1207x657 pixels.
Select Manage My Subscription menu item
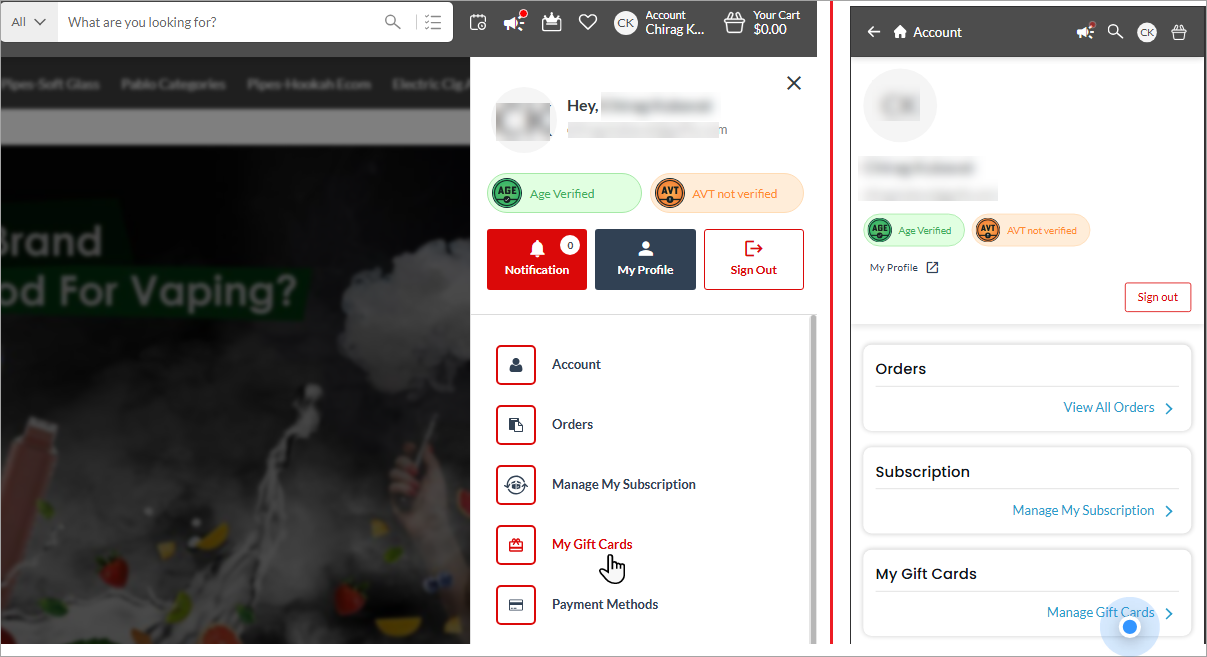[x=624, y=484]
